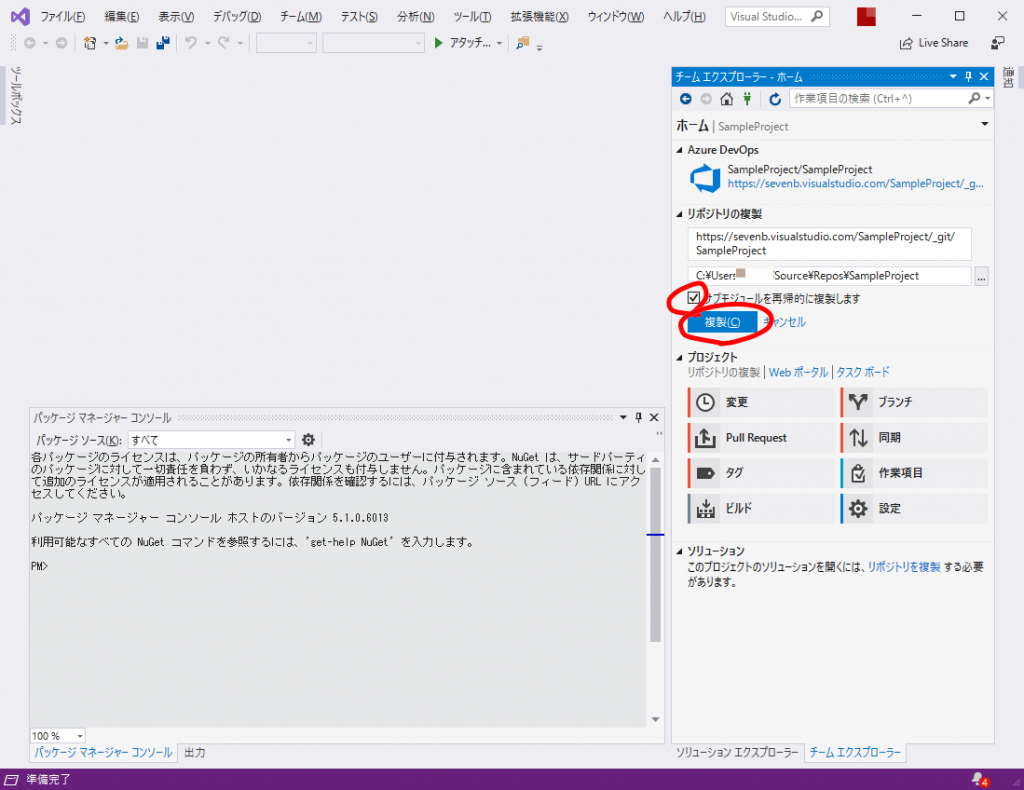The width and height of the screenshot is (1024, 790).
Task: Open the Team Explorer window position dropdown
Action: pos(953,77)
